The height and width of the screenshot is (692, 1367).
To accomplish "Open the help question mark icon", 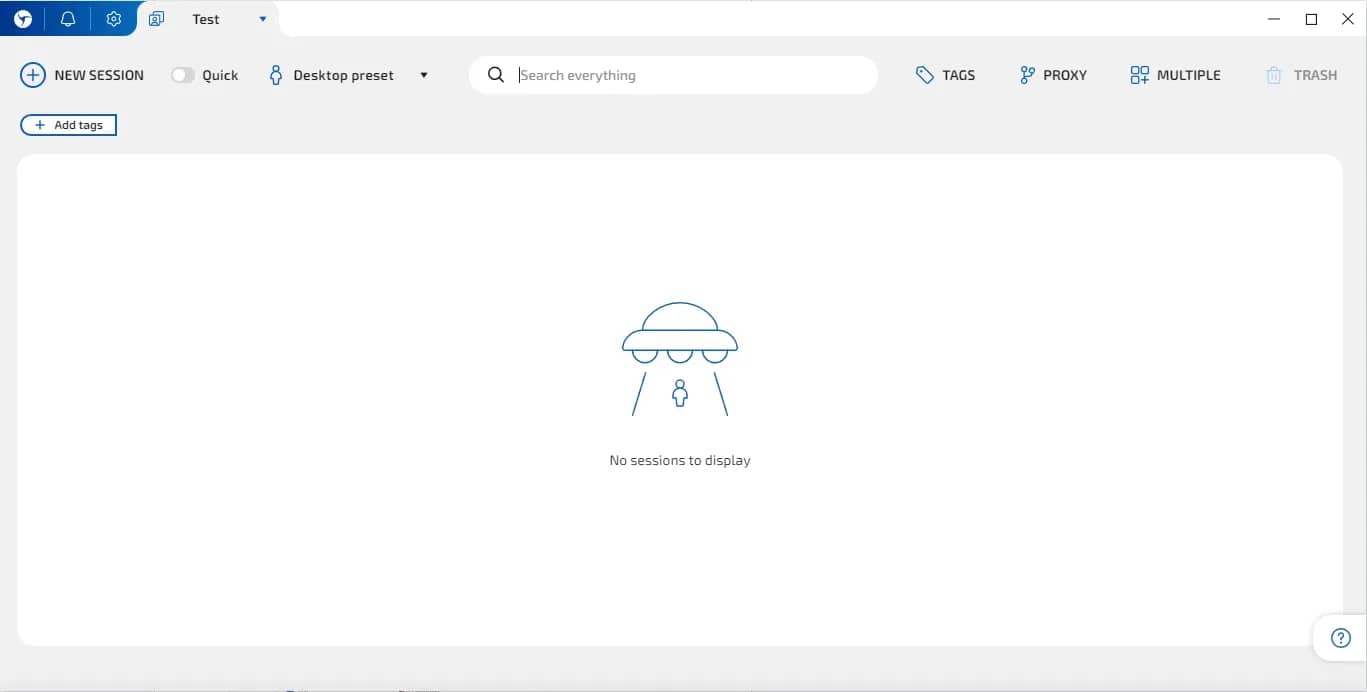I will click(x=1341, y=638).
